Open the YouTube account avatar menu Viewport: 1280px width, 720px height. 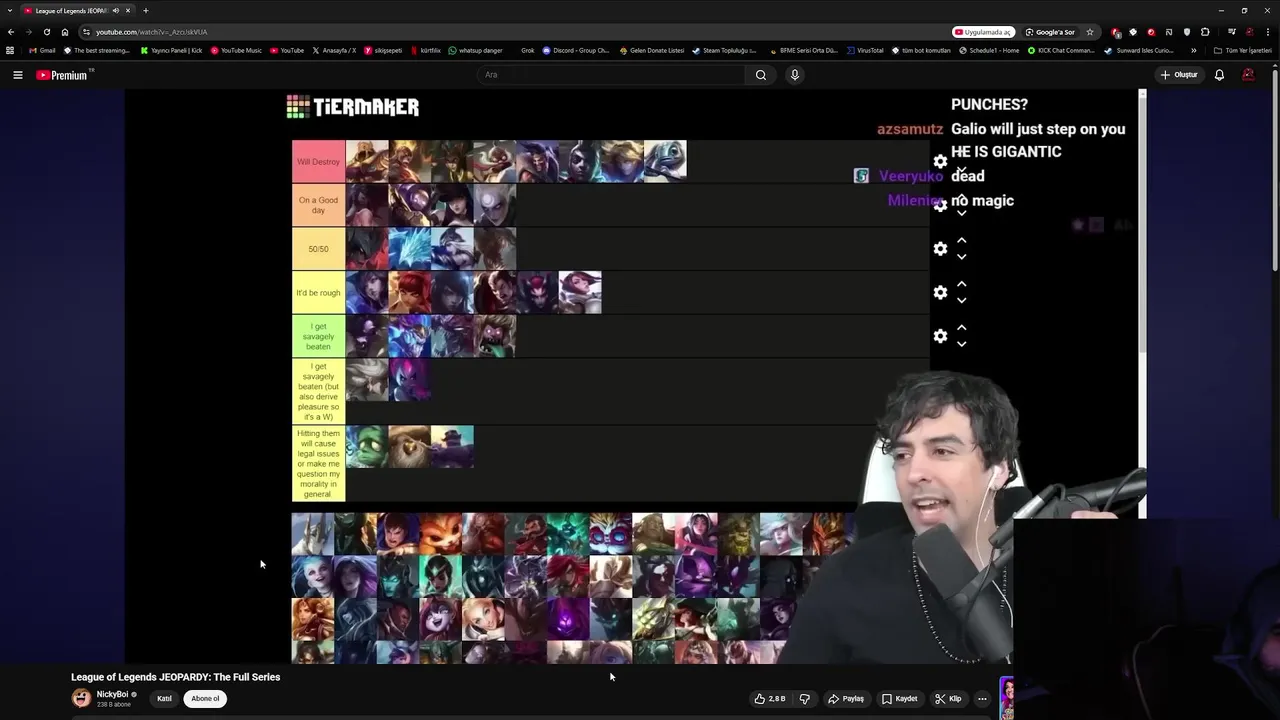point(1248,75)
